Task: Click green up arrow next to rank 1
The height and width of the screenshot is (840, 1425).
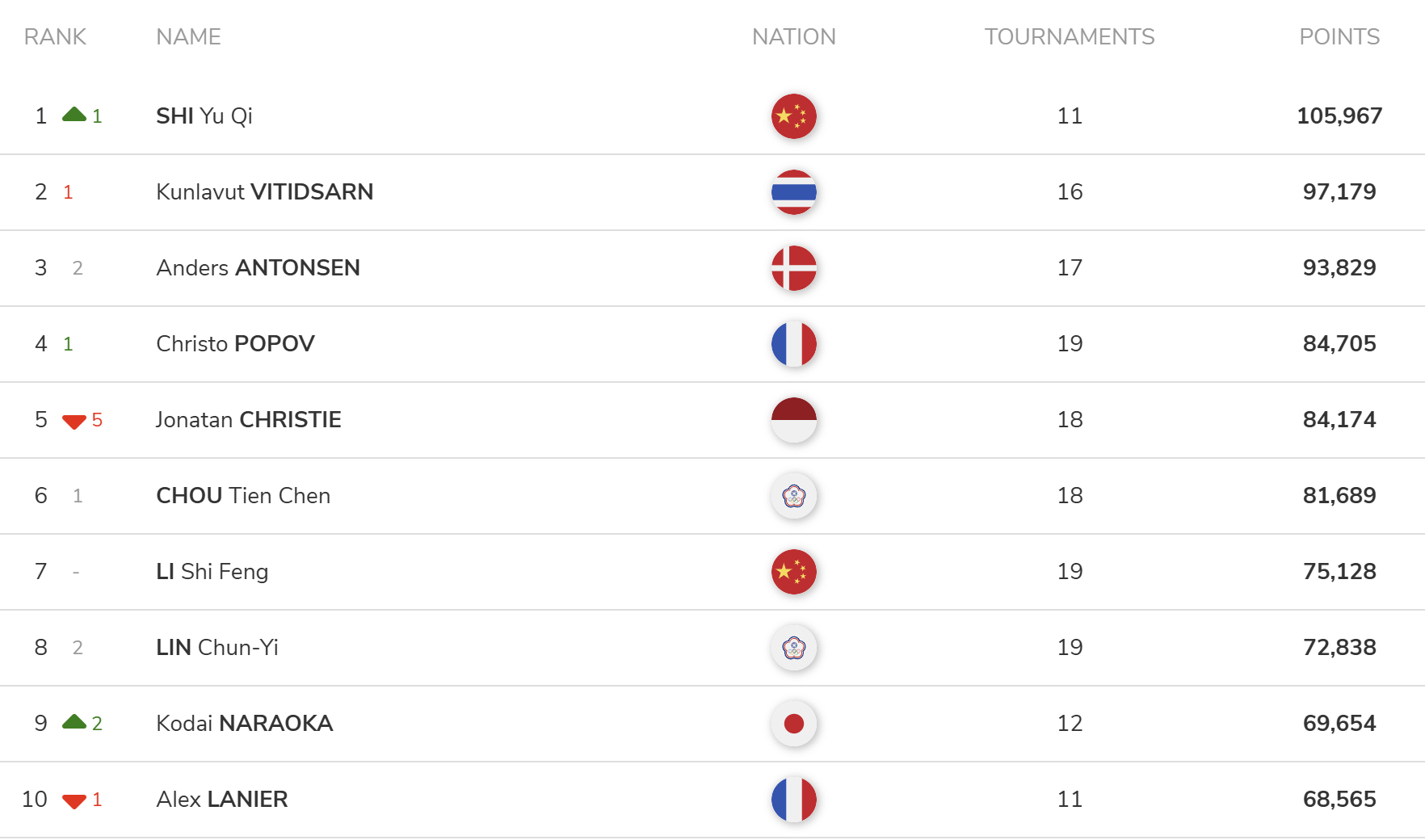Action: click(74, 115)
